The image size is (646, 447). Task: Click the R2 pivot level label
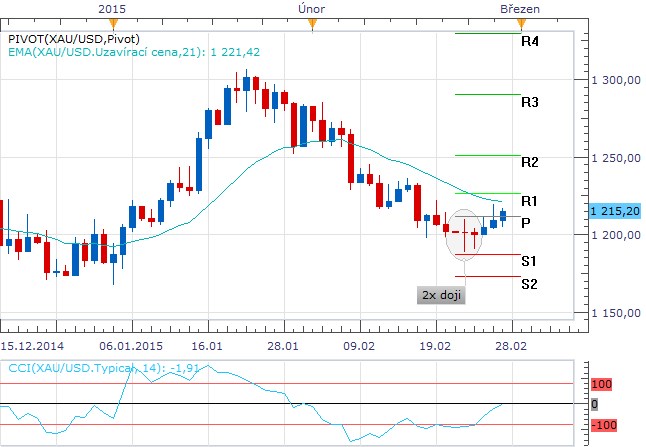pos(530,162)
